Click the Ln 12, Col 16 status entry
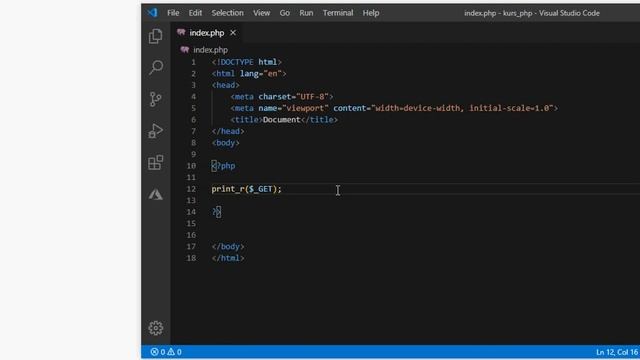640x360 pixels. tap(617, 352)
